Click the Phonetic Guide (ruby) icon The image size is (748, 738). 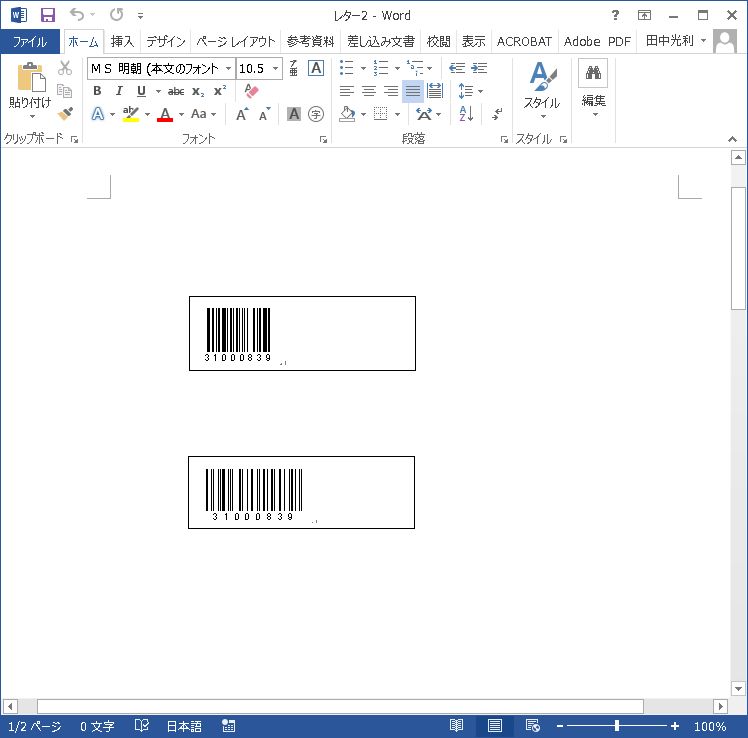[293, 68]
